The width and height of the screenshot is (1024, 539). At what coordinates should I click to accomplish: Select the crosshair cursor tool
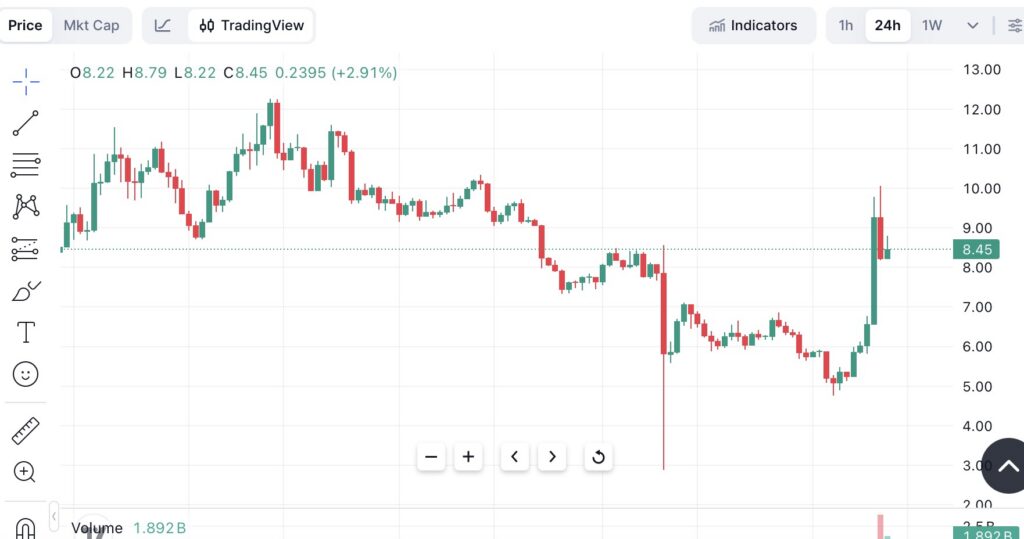coord(26,81)
